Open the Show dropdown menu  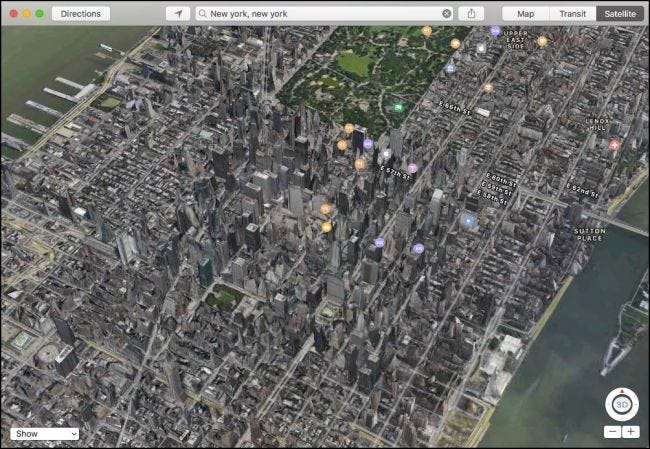44,434
